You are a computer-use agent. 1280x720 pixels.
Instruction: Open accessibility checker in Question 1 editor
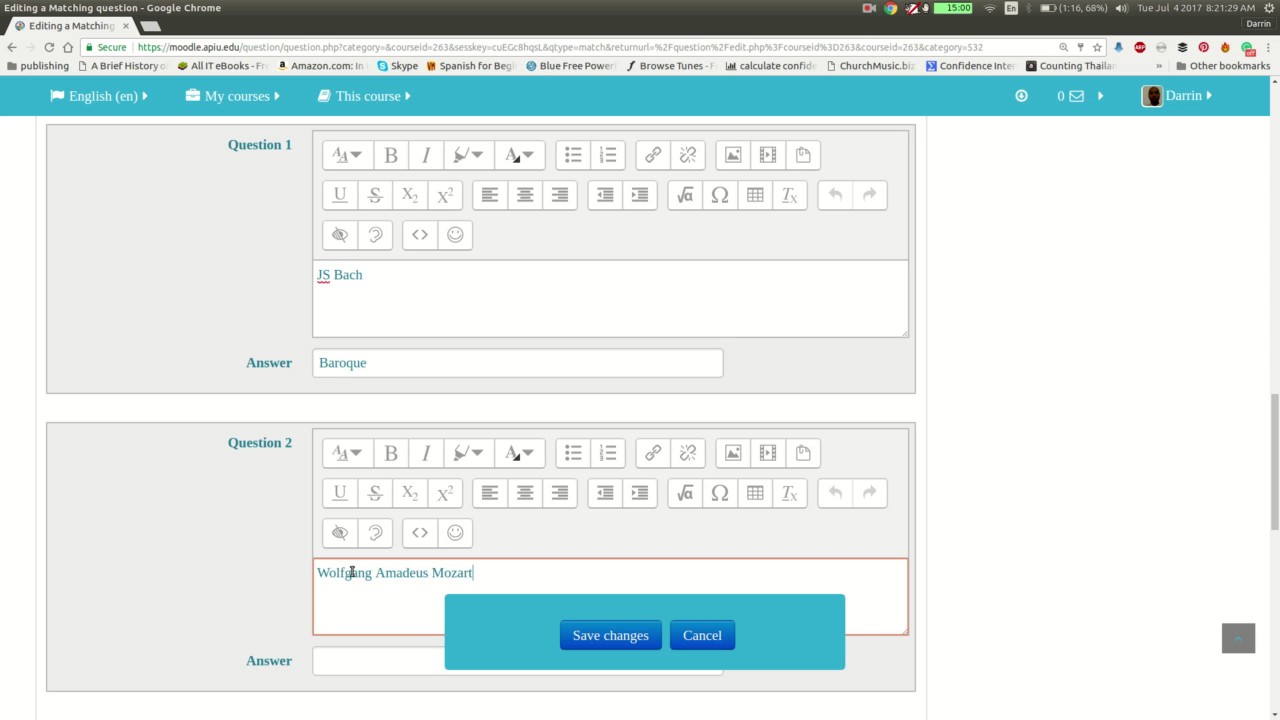point(340,235)
